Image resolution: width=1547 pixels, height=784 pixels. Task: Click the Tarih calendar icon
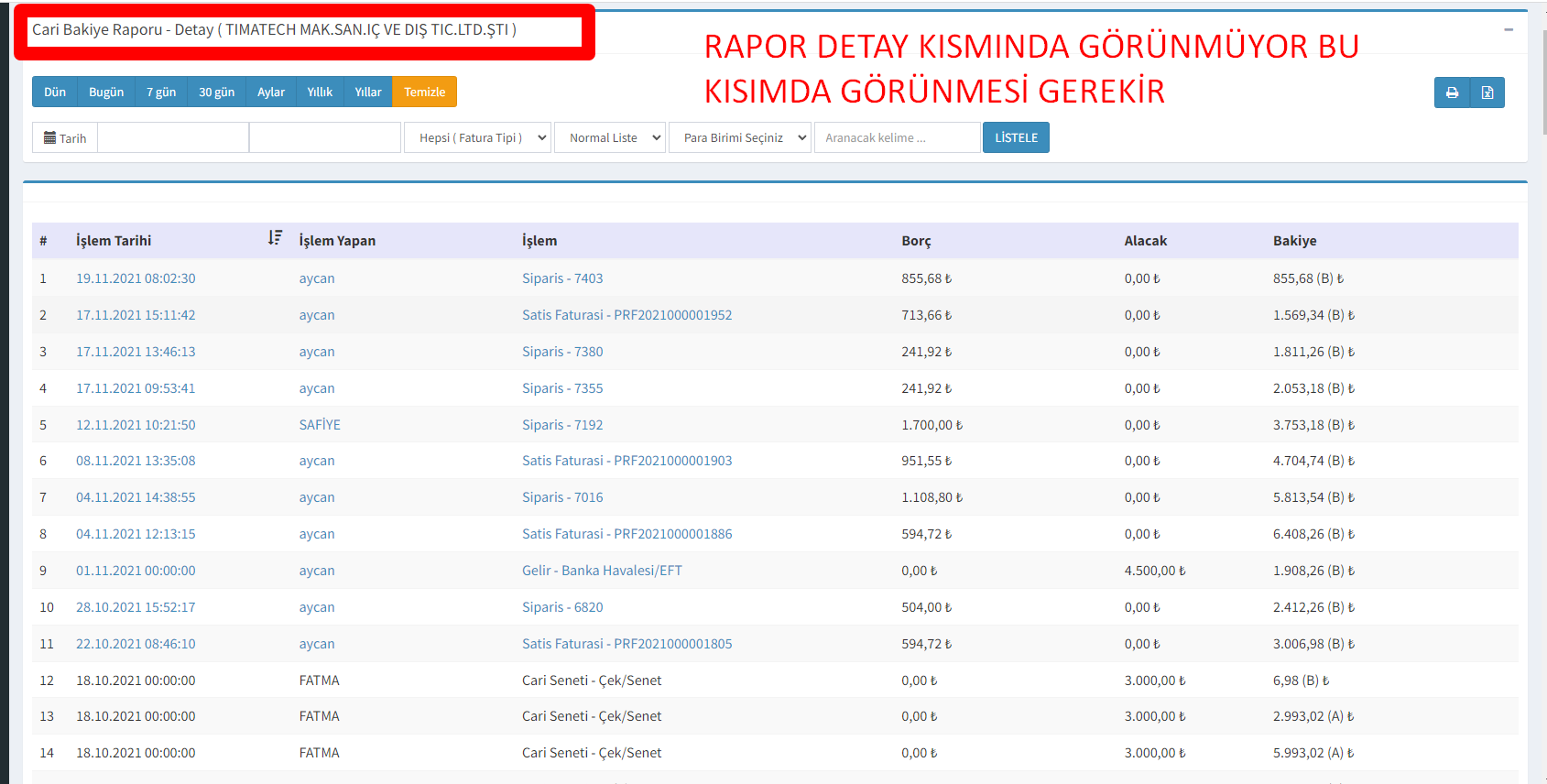[x=50, y=138]
